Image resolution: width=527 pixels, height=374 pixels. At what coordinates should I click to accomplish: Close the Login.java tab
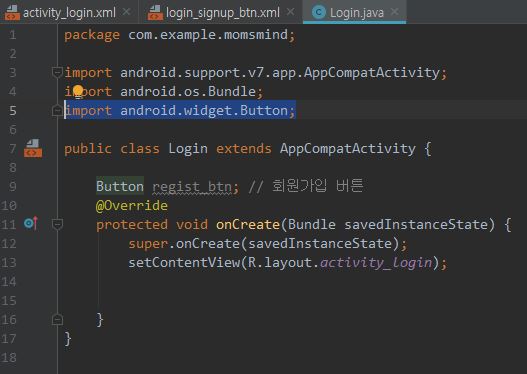point(395,12)
